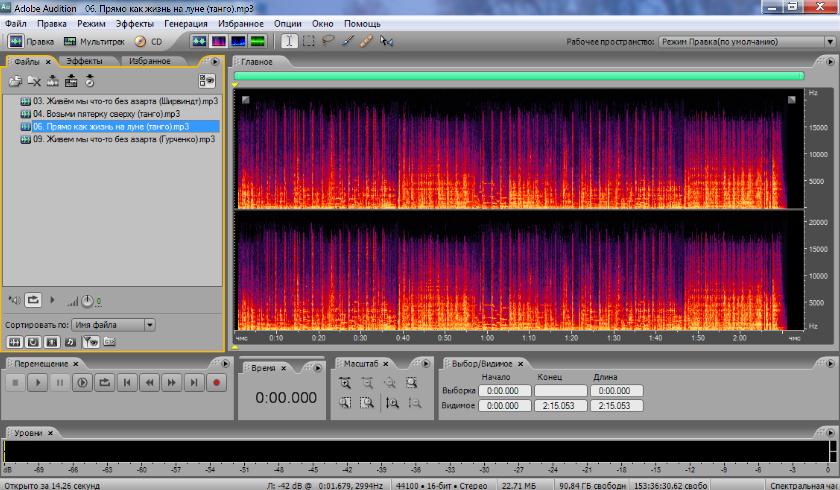This screenshot has height=490, width=840.
Task: Toggle show audio files filter button
Action: (x=15, y=341)
